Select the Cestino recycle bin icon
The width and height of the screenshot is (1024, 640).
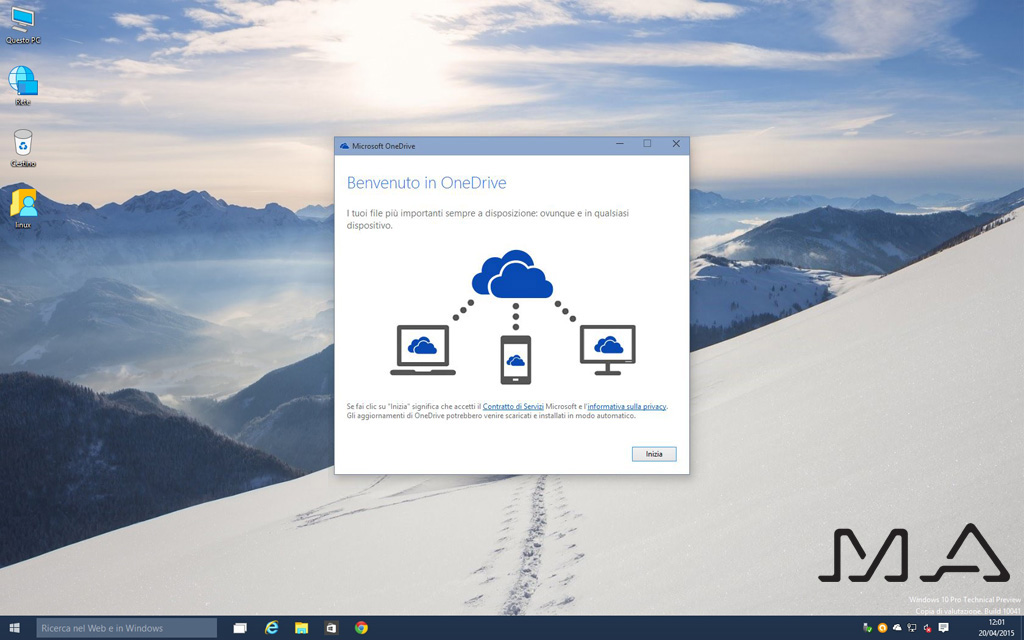[23, 148]
